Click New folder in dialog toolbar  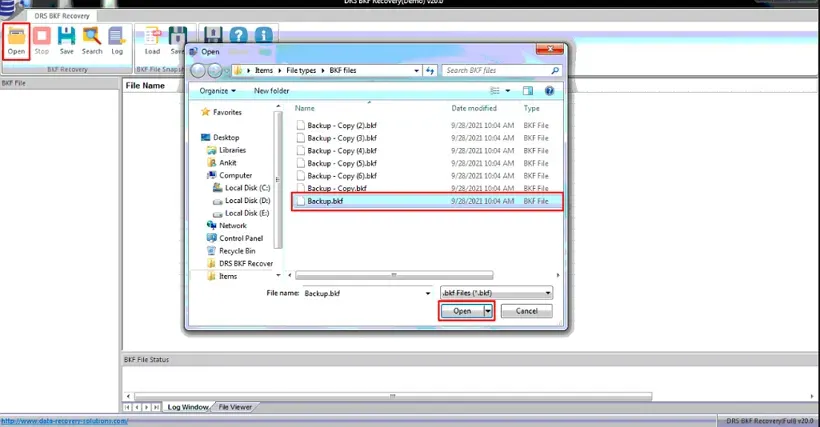271,91
